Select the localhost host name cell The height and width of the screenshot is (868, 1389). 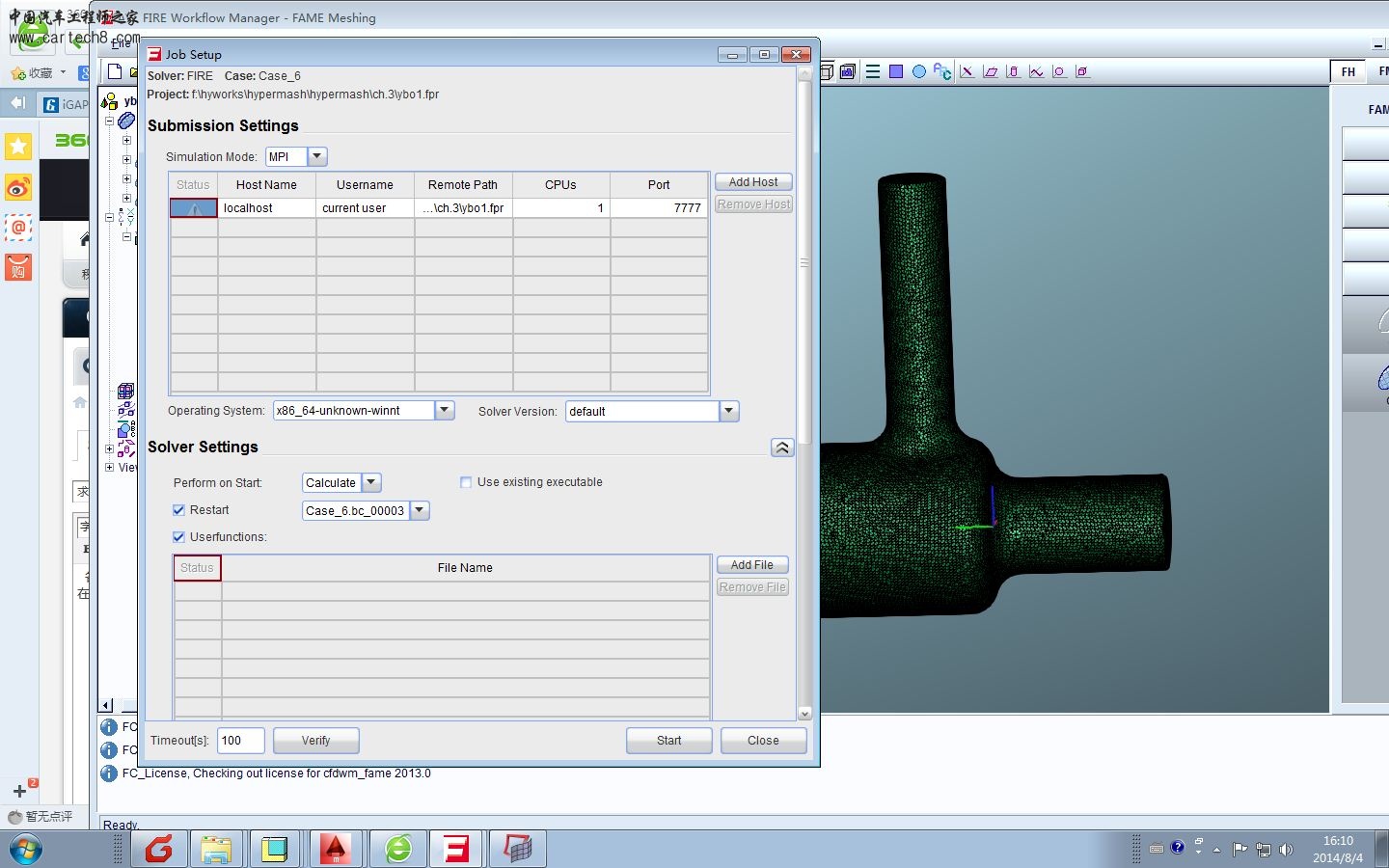coord(267,208)
